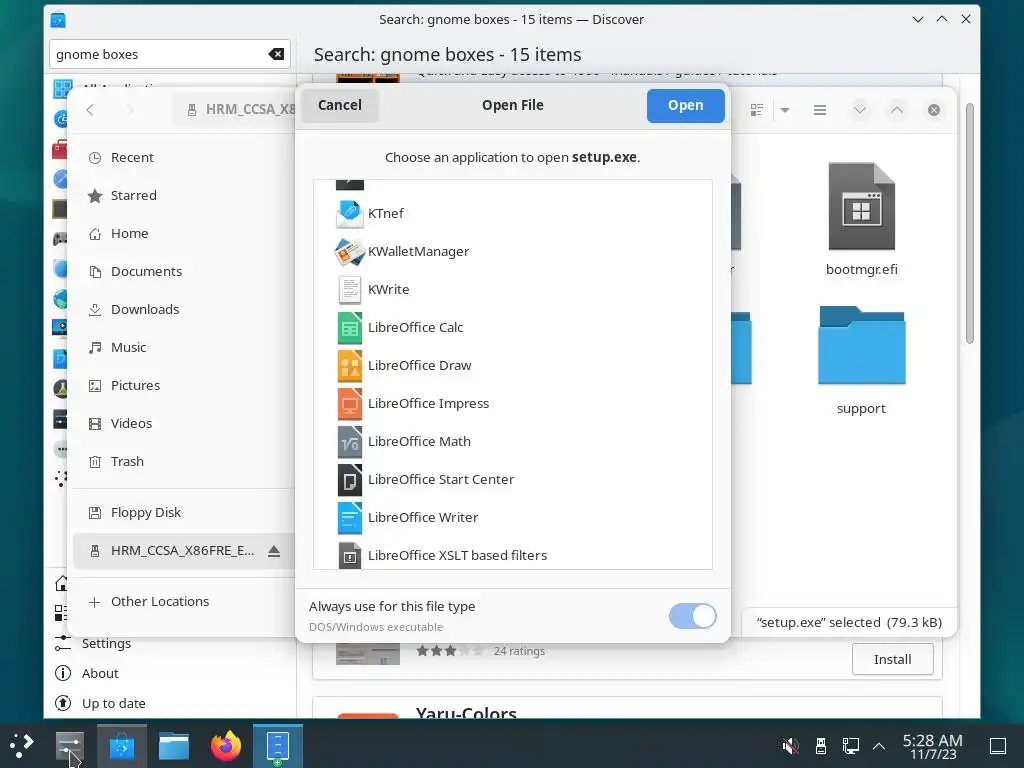Eject the HRM_CCSA_X86FRE volume
Image resolution: width=1024 pixels, height=768 pixels.
point(274,551)
